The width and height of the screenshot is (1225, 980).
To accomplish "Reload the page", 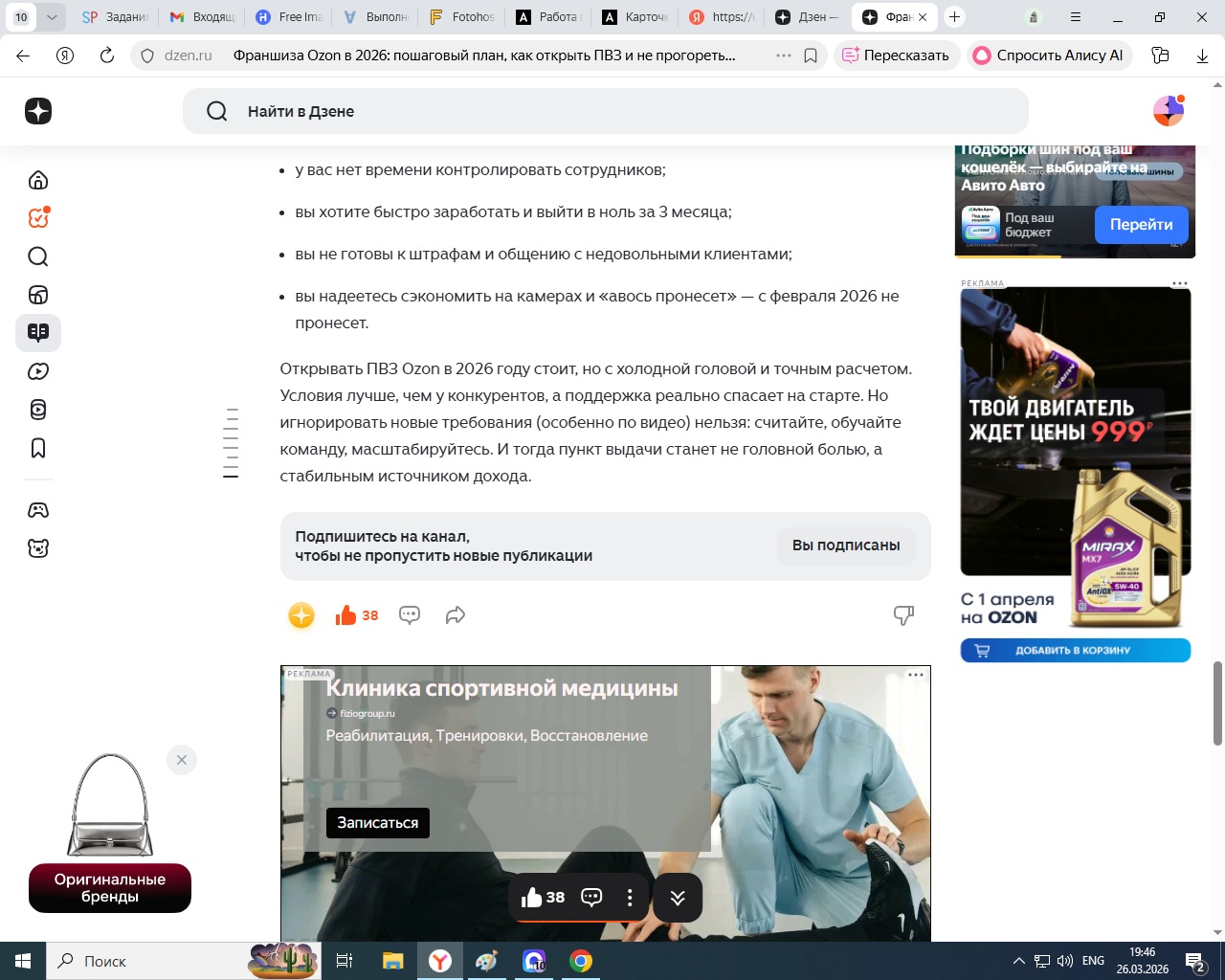I will click(107, 56).
